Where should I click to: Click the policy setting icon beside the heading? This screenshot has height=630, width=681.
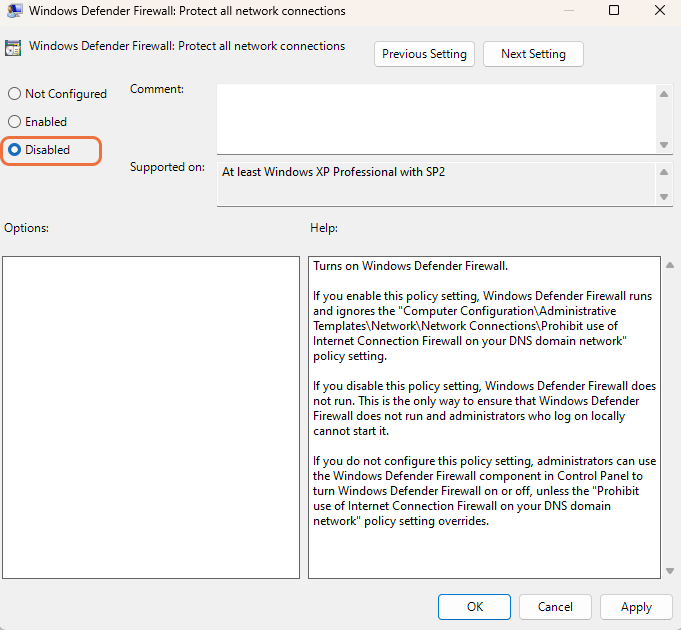pyautogui.click(x=14, y=47)
